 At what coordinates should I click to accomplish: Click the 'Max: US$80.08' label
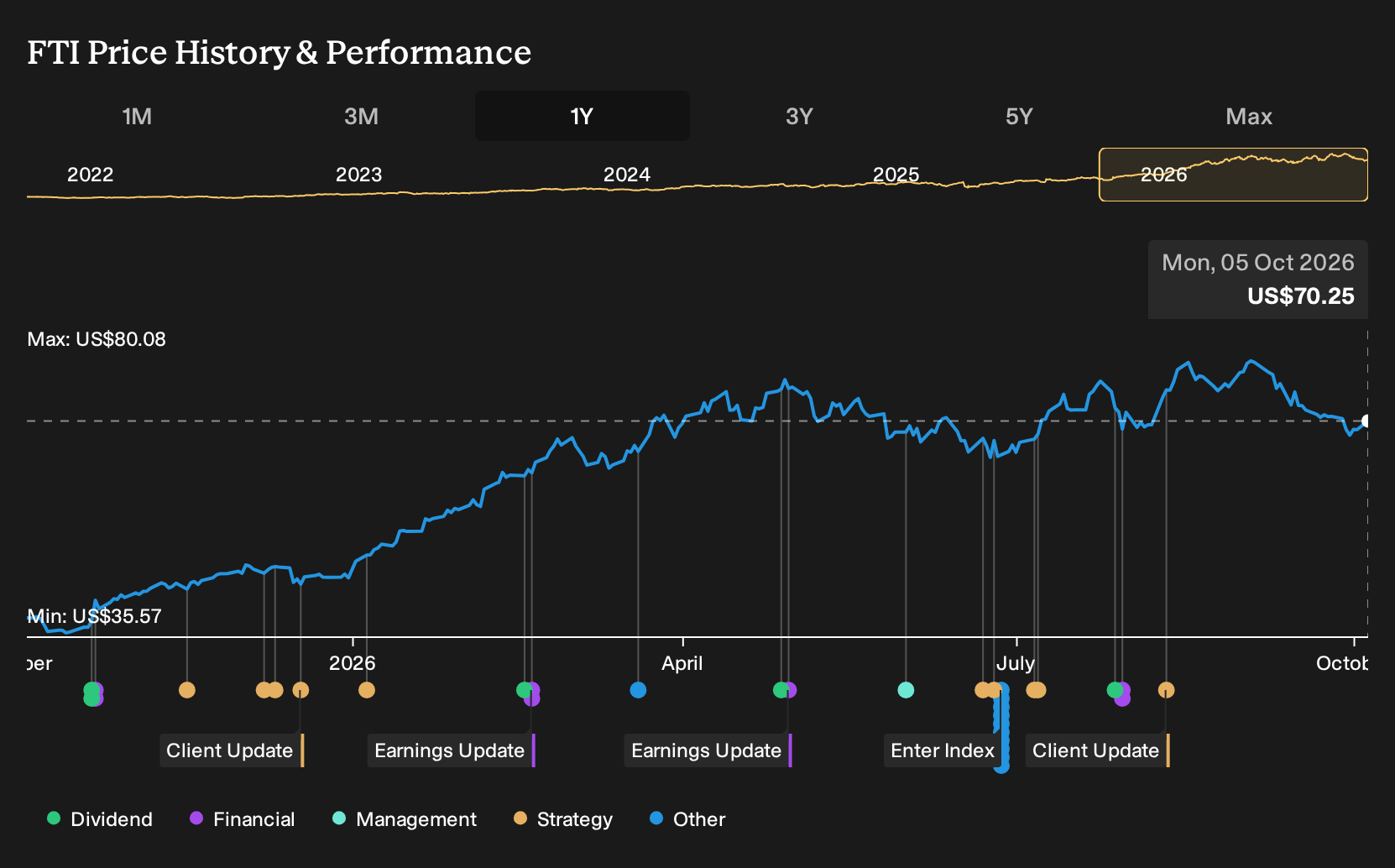click(97, 339)
